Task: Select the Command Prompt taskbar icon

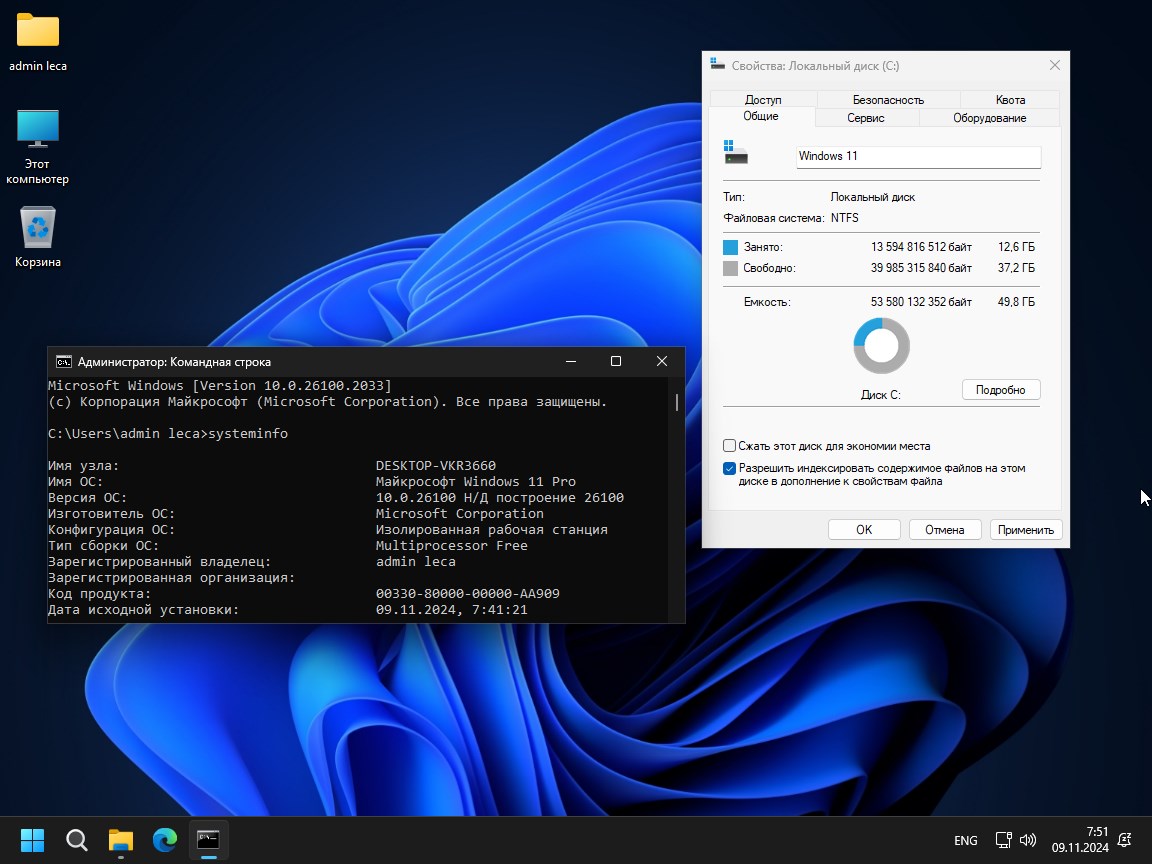Action: tap(208, 840)
